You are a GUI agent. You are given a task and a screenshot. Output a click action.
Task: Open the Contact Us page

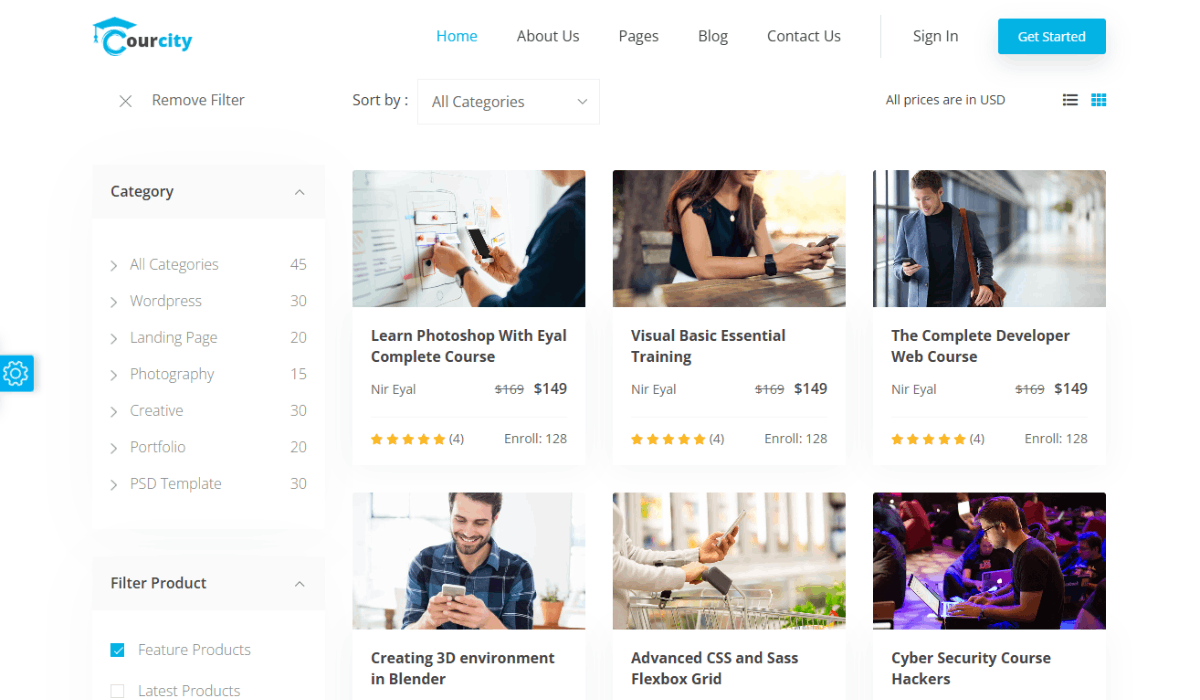804,36
